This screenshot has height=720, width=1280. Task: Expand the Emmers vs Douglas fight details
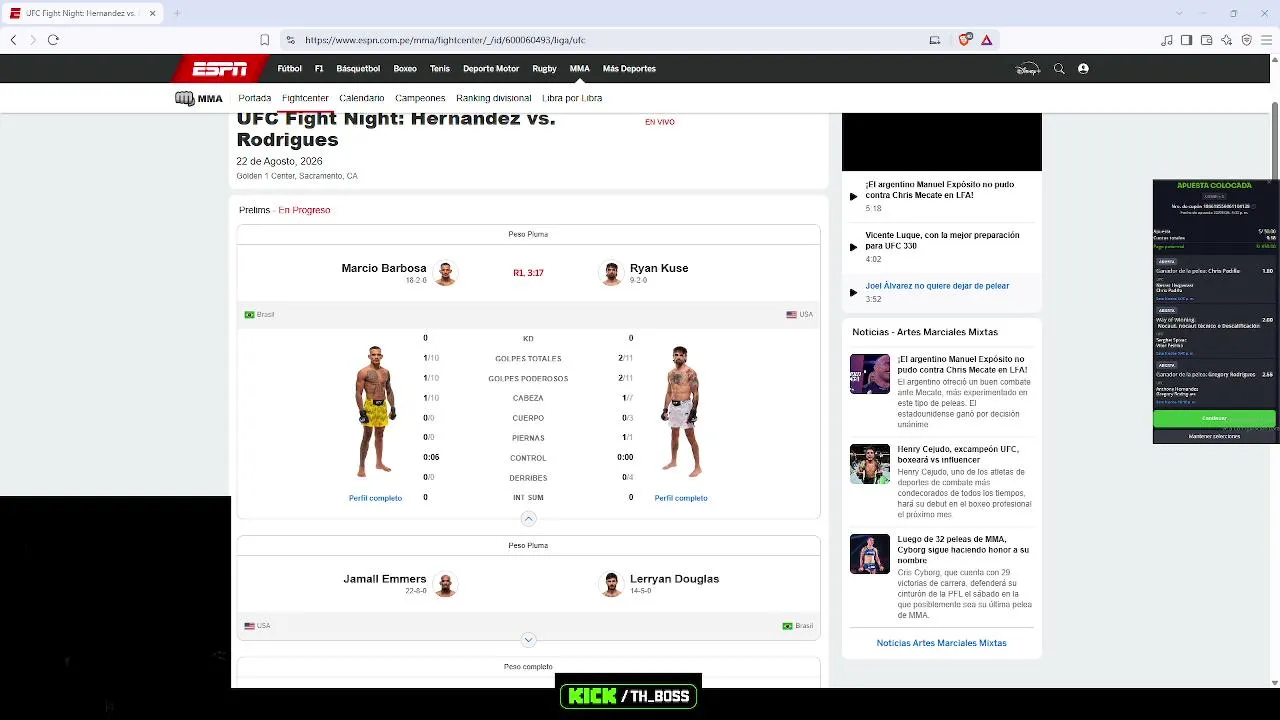[529, 640]
